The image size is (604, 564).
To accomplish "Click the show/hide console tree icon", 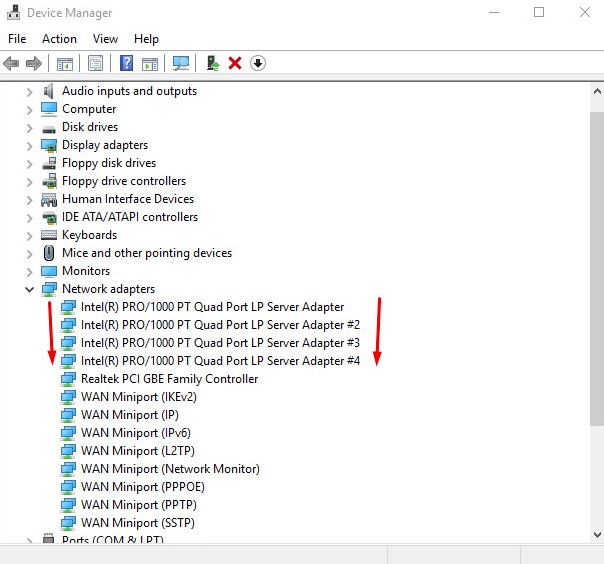I will (x=64, y=63).
